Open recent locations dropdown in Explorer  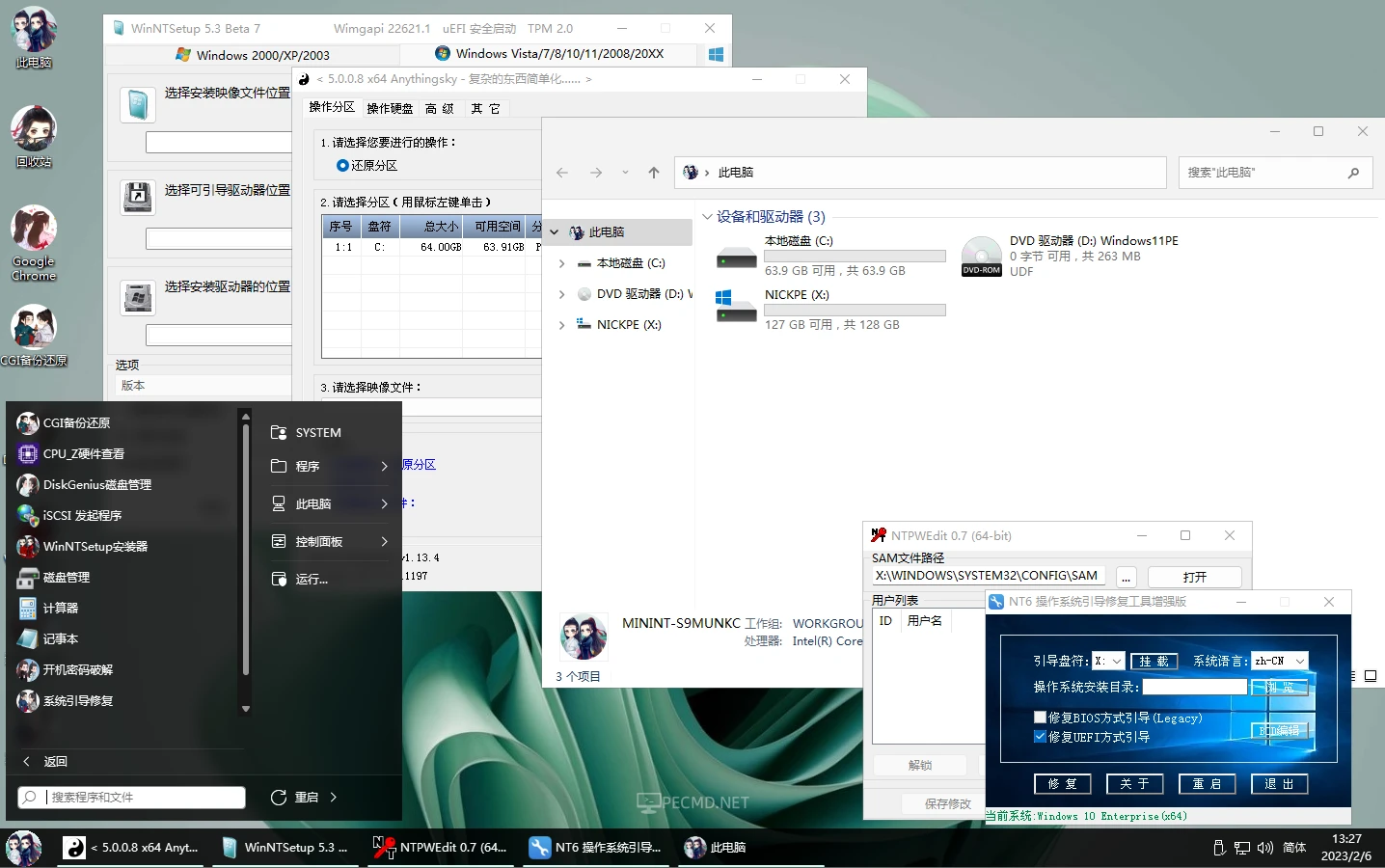pos(625,173)
